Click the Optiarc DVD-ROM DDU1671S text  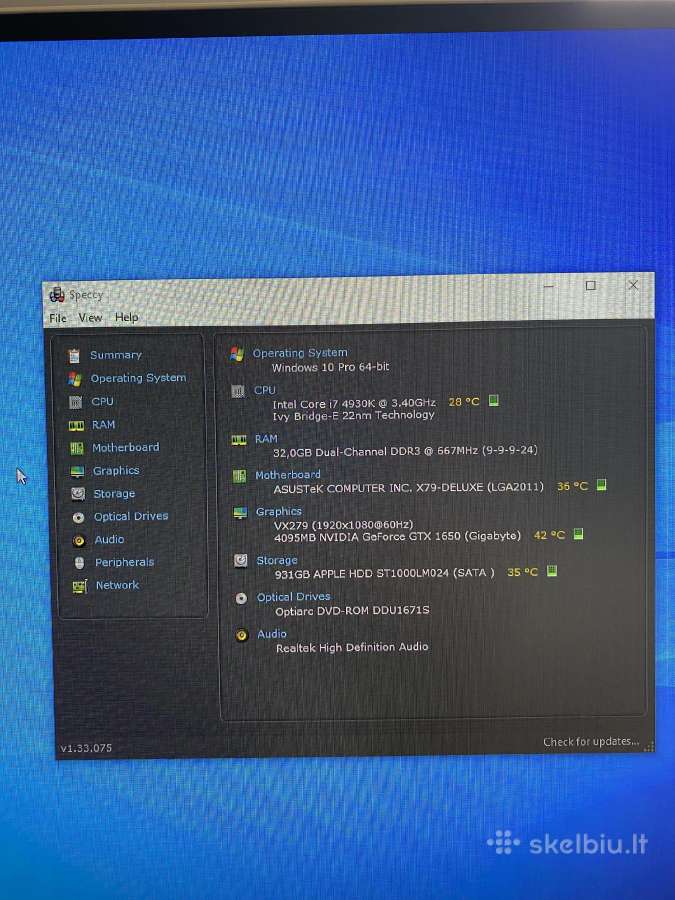pos(352,611)
